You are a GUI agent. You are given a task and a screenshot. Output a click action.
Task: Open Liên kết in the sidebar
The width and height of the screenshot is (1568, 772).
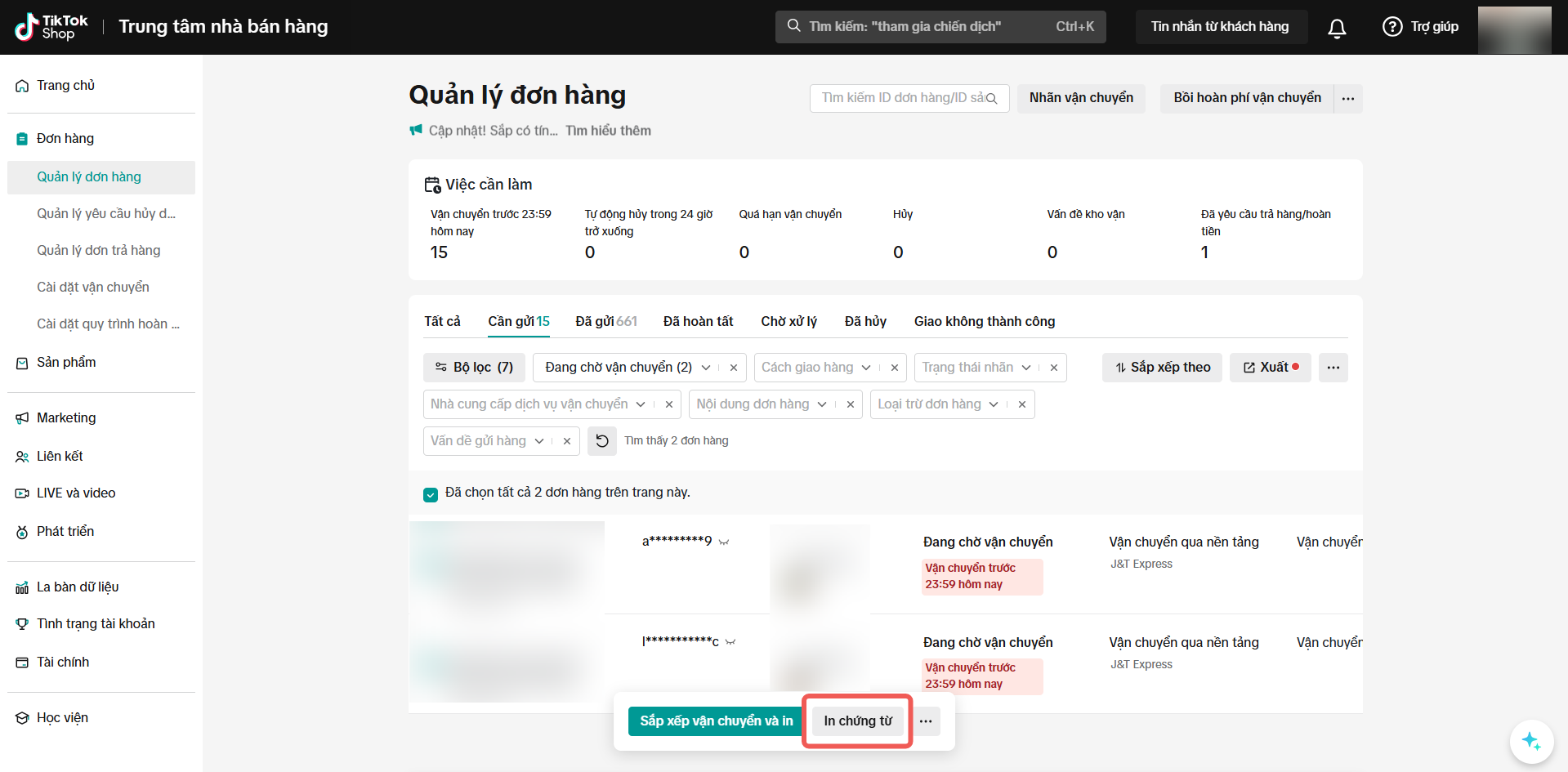60,457
